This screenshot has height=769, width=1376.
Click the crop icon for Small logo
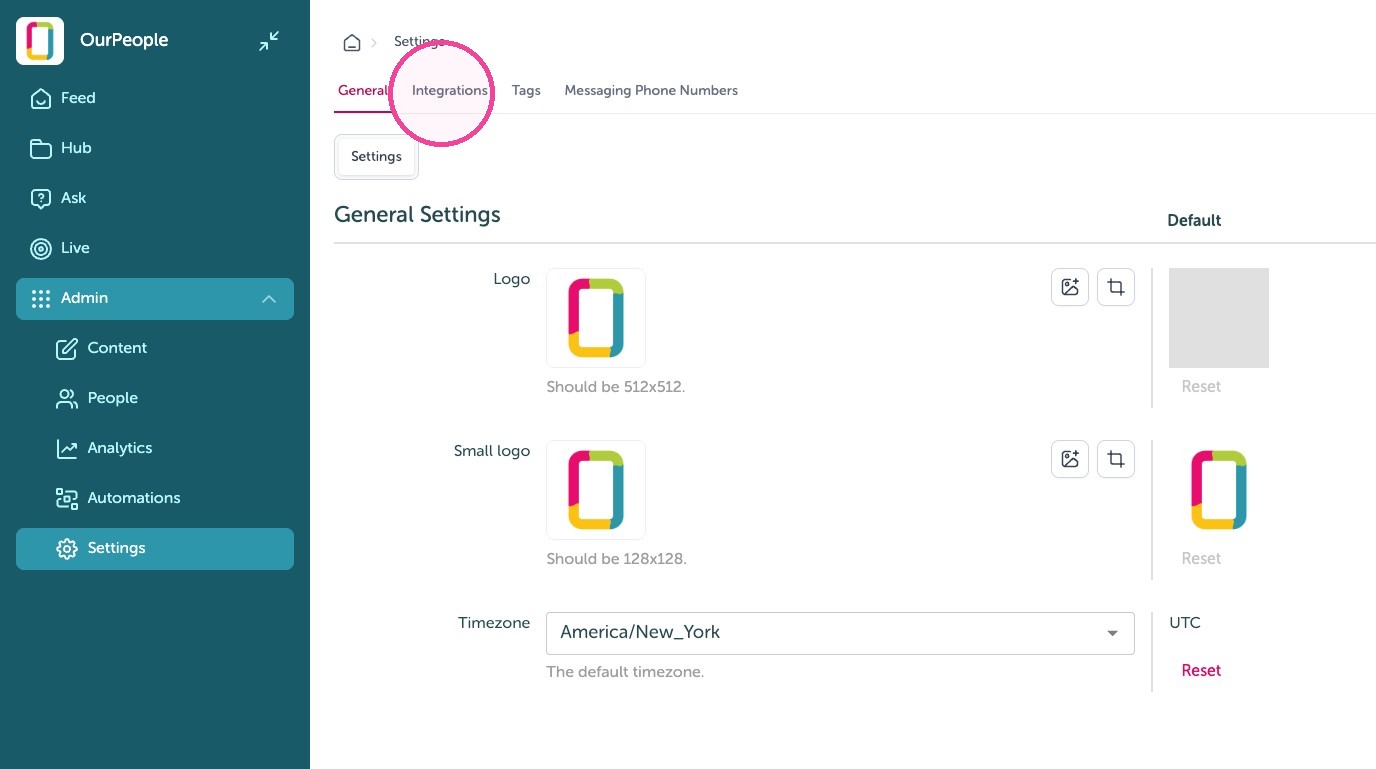(x=1116, y=459)
